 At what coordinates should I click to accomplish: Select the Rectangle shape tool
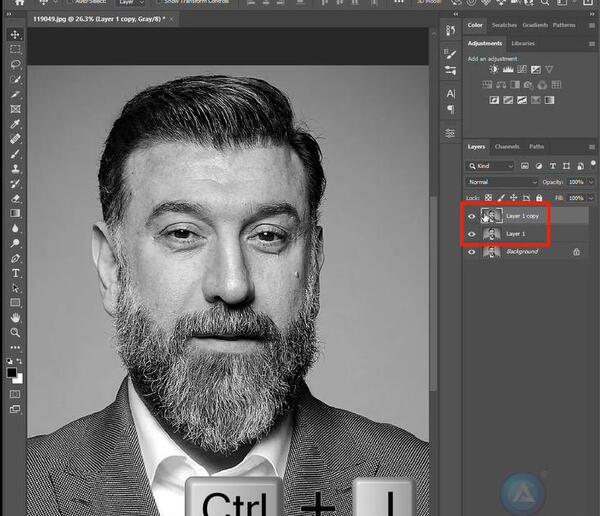15,303
